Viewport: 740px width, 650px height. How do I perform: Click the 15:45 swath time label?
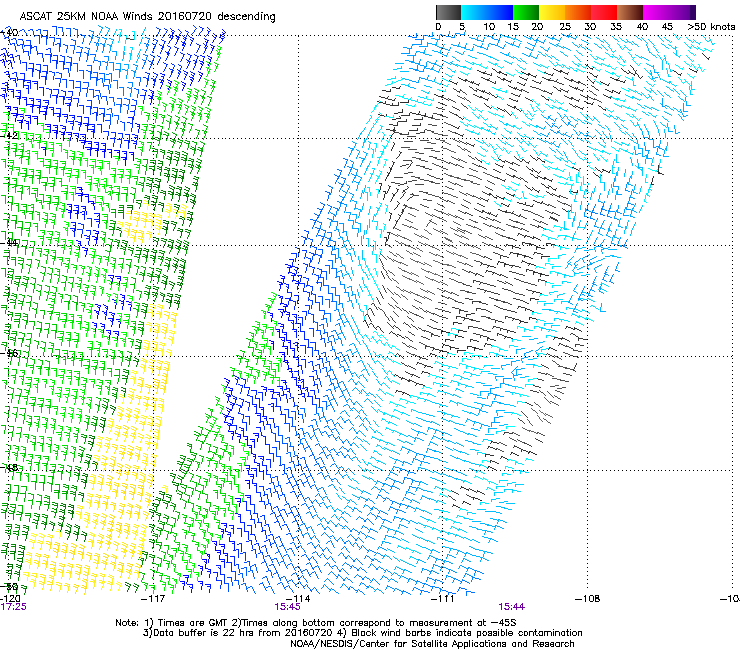pyautogui.click(x=287, y=607)
